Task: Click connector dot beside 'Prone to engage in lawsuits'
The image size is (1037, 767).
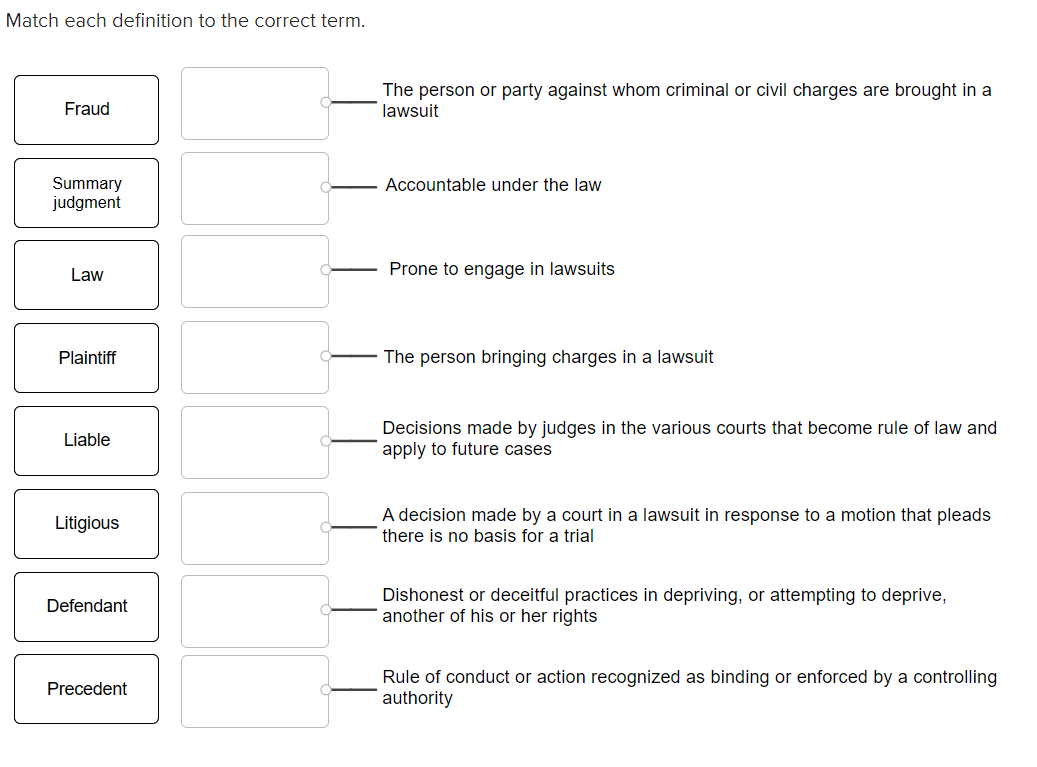Action: (325, 269)
